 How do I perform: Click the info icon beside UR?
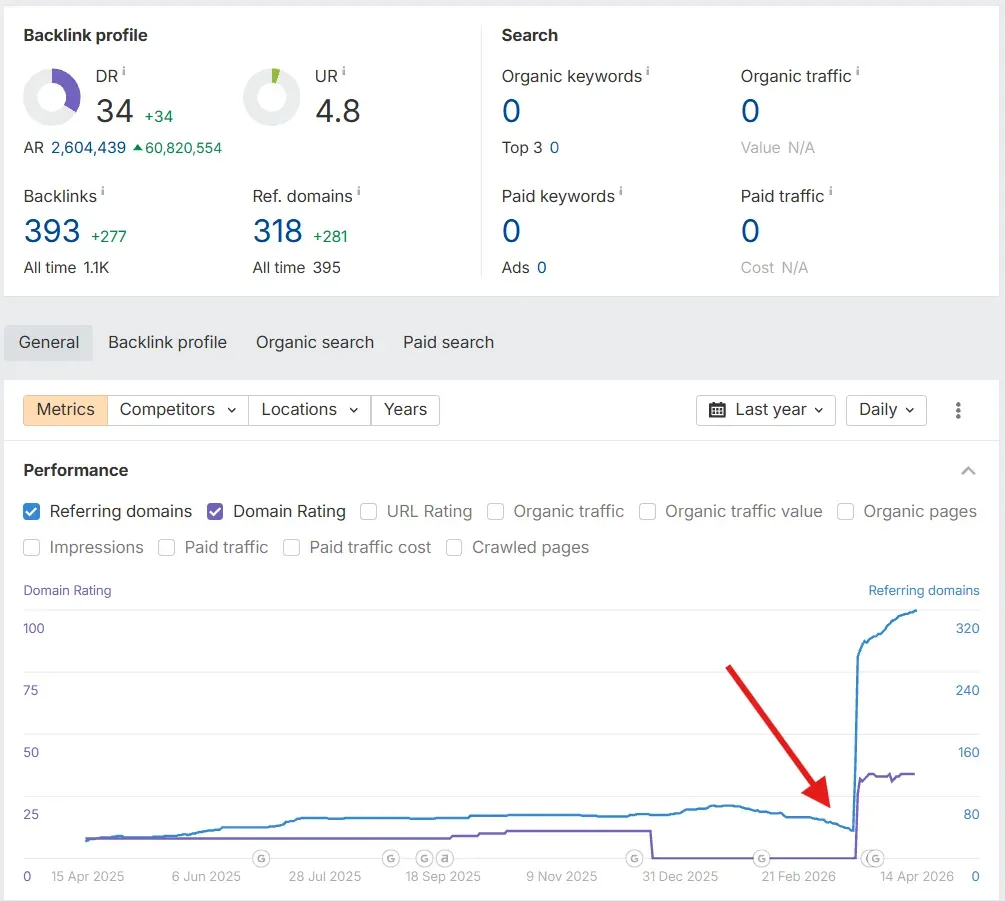[344, 72]
